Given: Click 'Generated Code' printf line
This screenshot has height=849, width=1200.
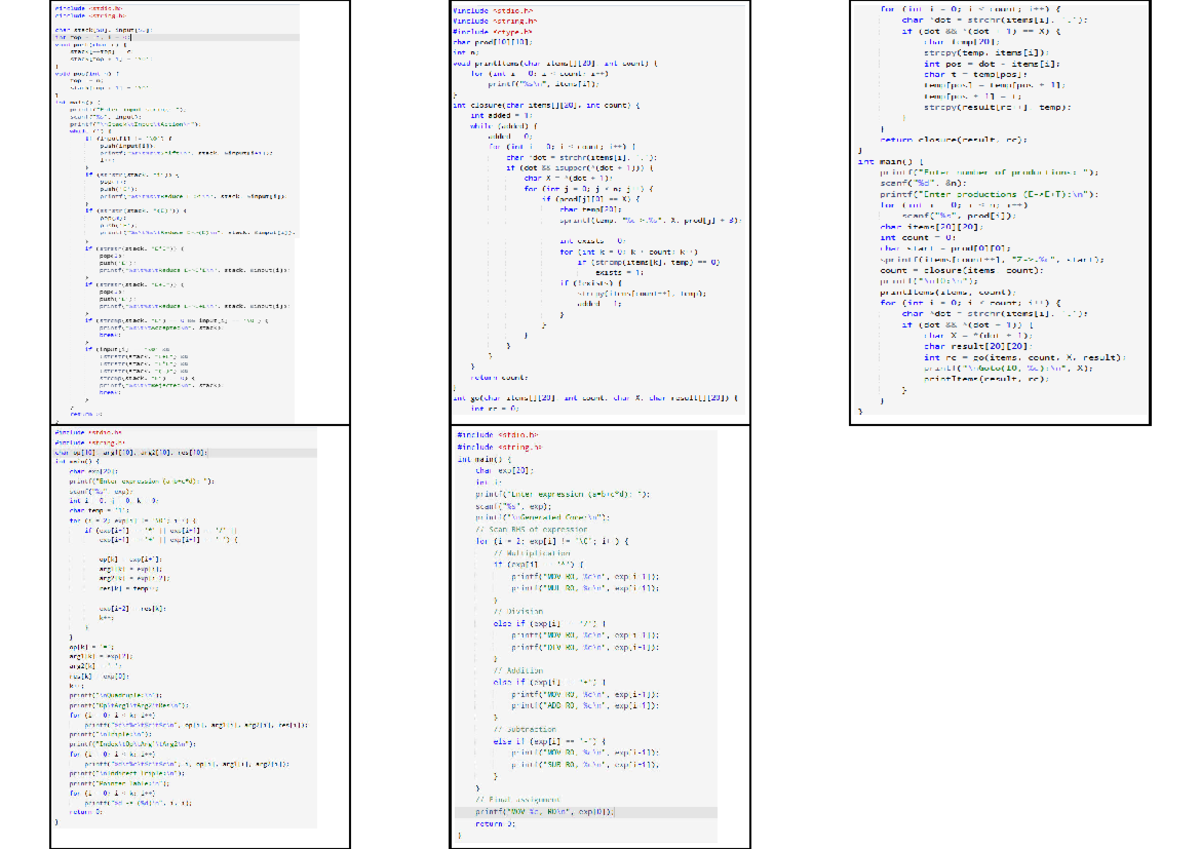Looking at the screenshot, I should point(543,516).
